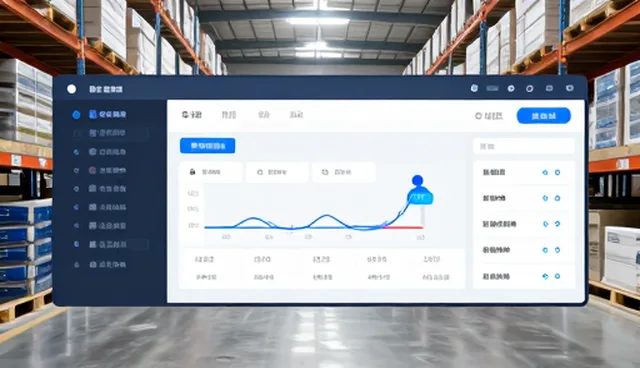The width and height of the screenshot is (640, 368).
Task: Click the blue pill button in the top-right corner
Action: [x=544, y=116]
